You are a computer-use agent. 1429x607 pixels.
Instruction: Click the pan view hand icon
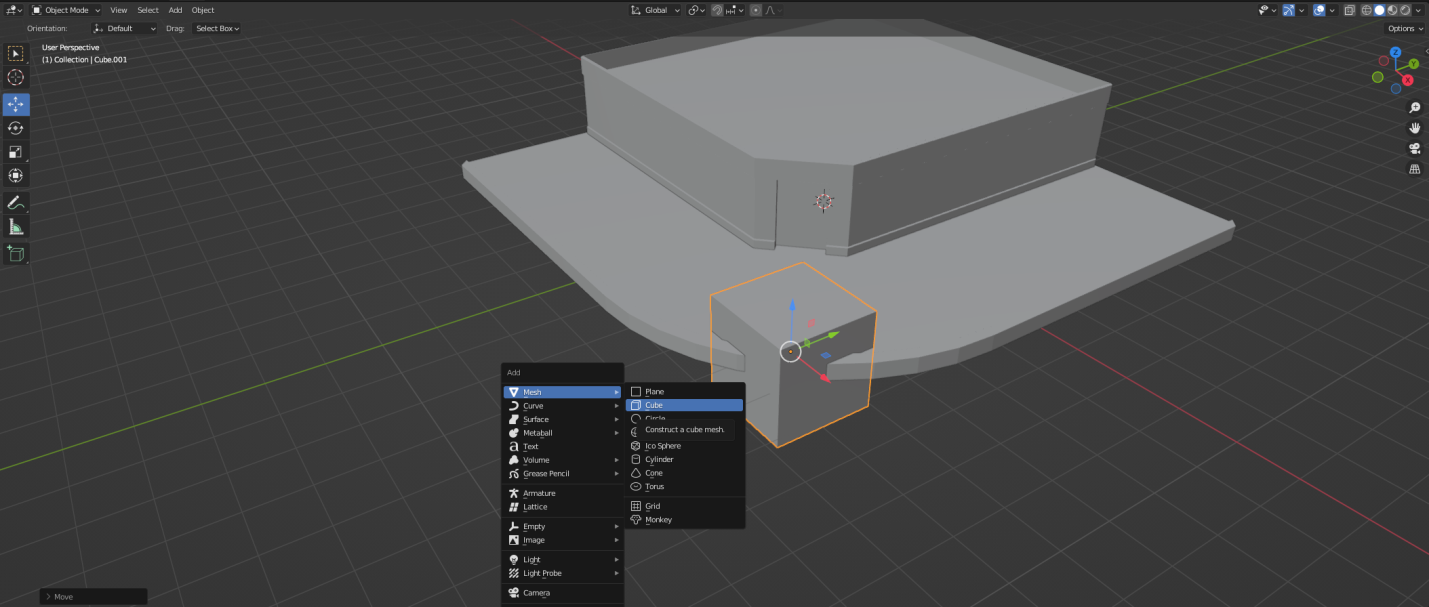coord(1415,128)
